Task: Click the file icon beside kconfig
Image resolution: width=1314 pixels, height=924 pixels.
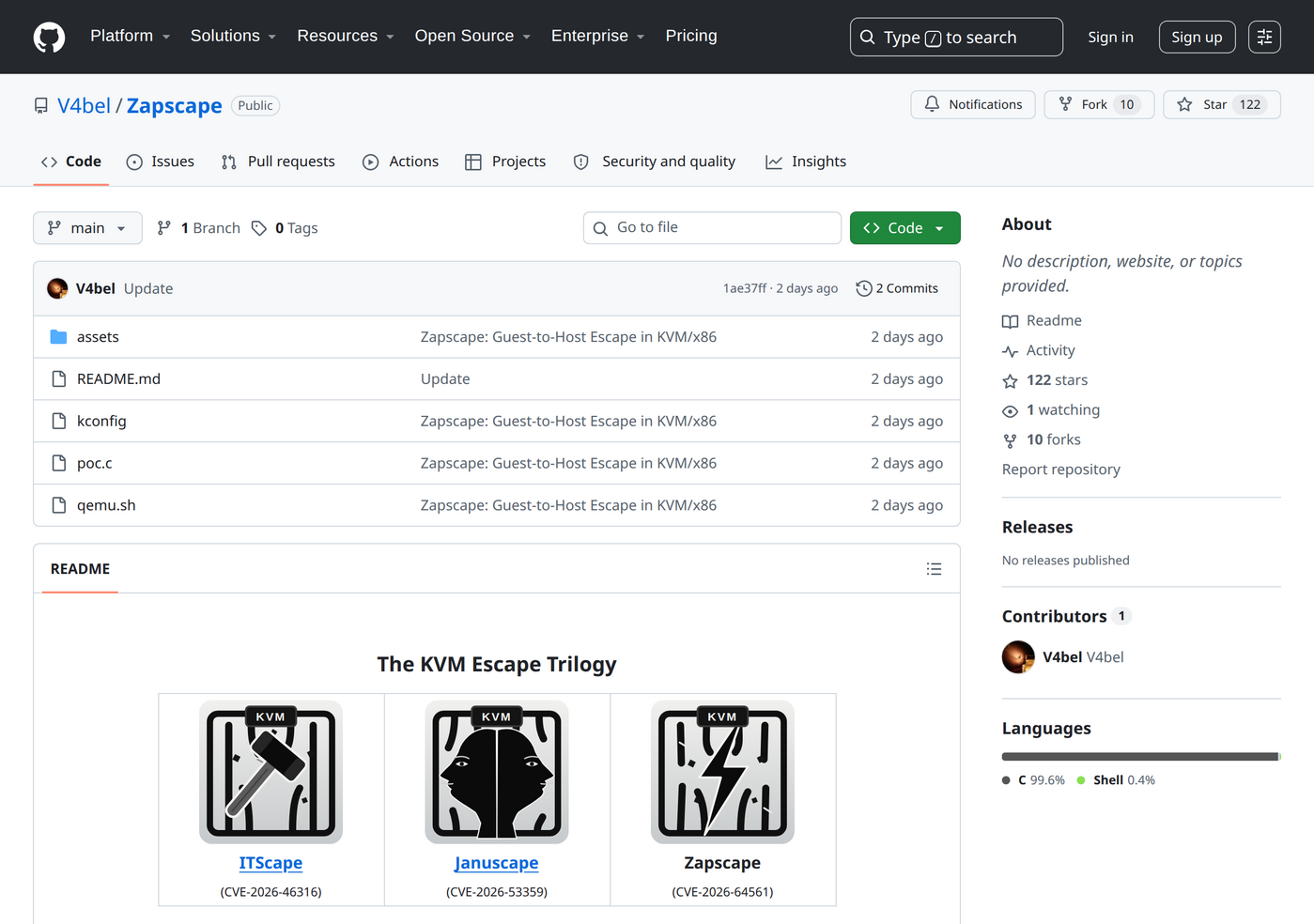Action: pos(58,422)
